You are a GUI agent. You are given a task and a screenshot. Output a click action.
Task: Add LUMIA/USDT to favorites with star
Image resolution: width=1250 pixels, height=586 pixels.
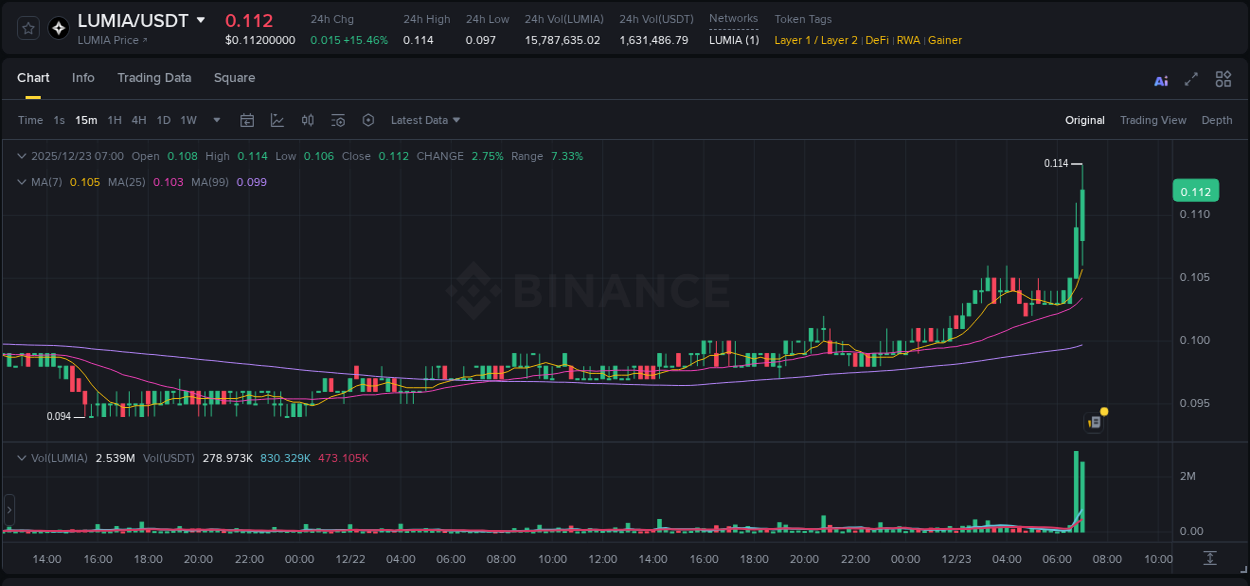[x=28, y=29]
